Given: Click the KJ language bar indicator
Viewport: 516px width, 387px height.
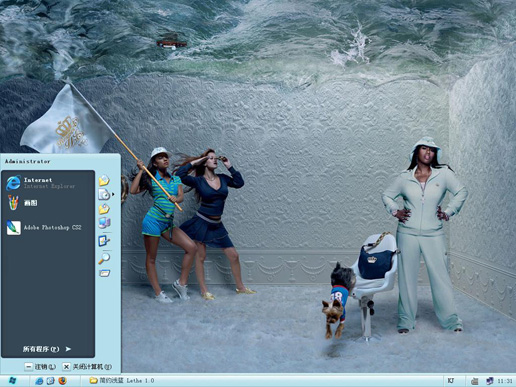Looking at the screenshot, I should 451,380.
